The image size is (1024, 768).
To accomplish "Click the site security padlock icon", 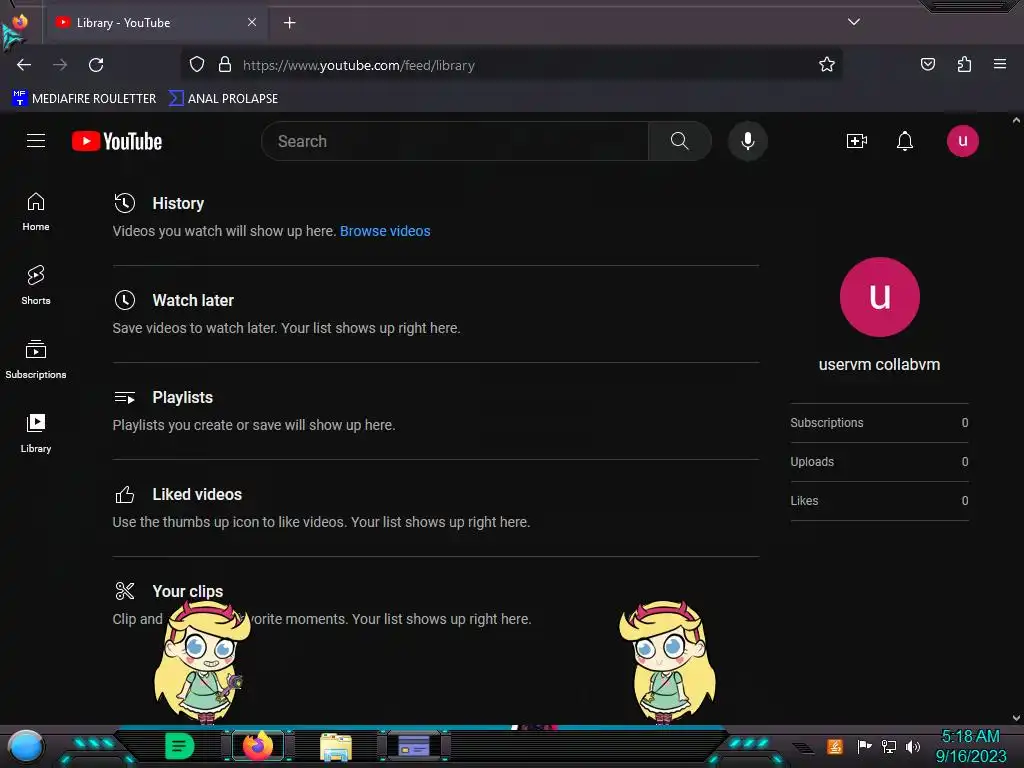I will click(225, 65).
